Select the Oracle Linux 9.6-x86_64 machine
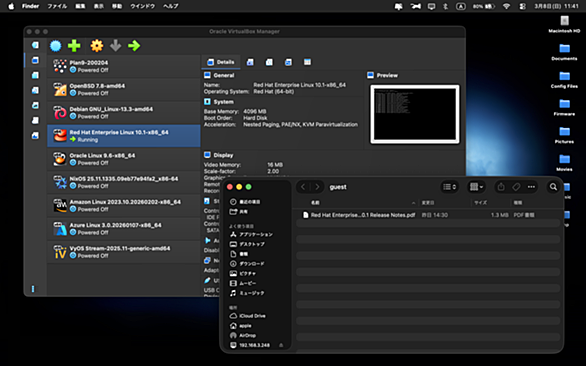Image resolution: width=586 pixels, height=366 pixels. click(x=124, y=159)
